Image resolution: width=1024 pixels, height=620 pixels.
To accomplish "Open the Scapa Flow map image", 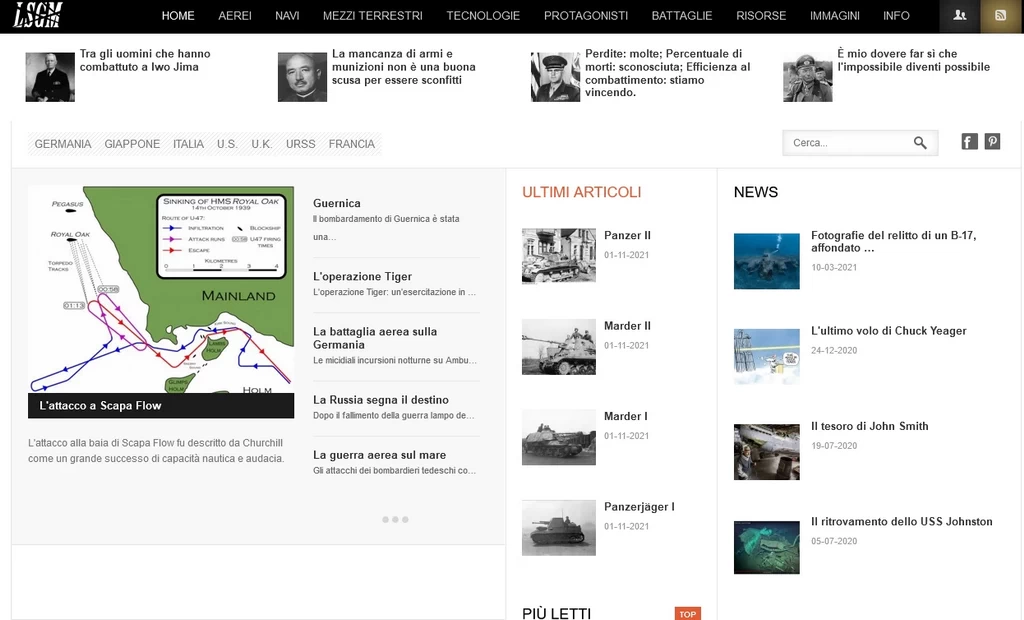I will [161, 289].
